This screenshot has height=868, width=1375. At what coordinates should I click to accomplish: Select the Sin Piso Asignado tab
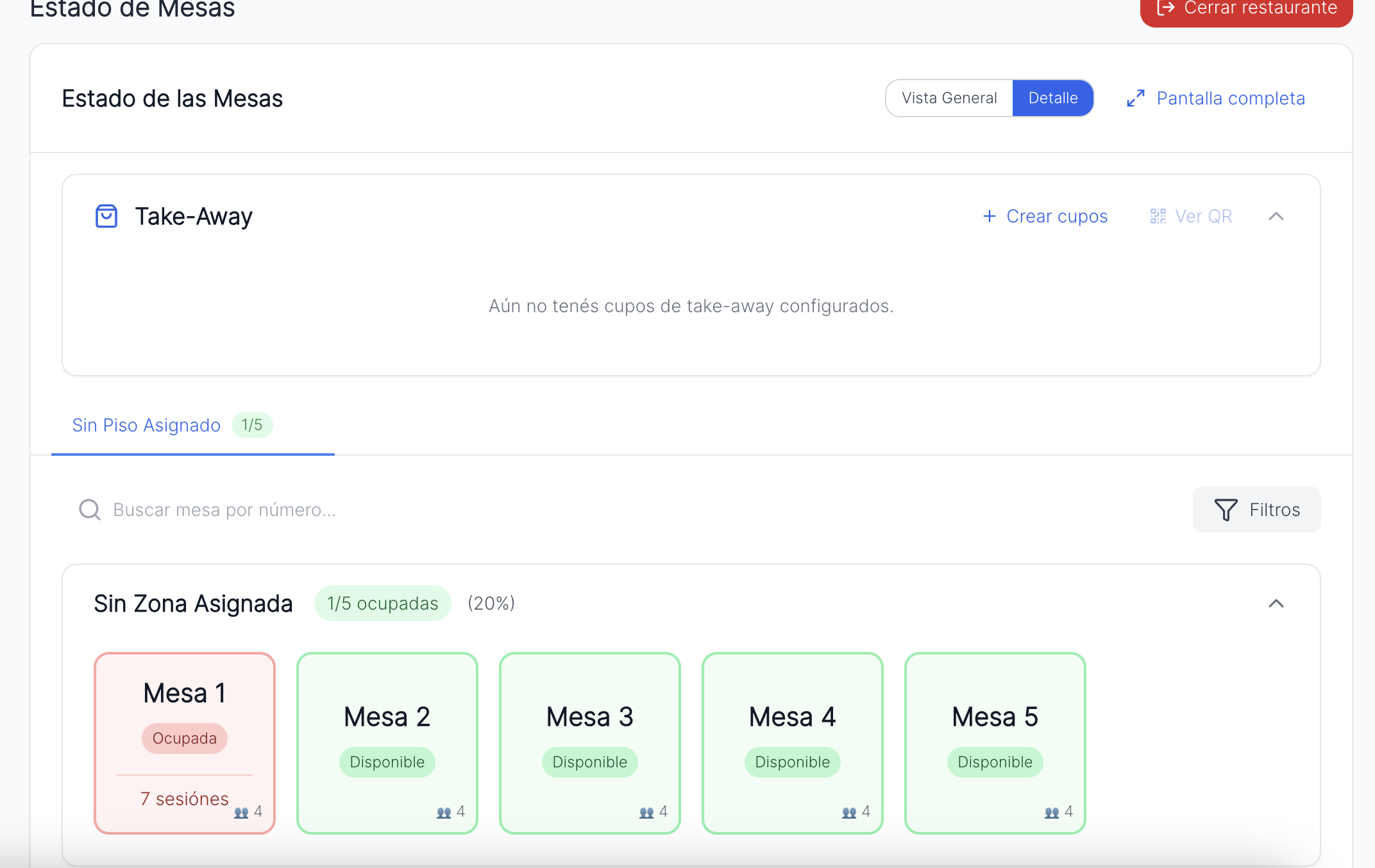(x=193, y=425)
